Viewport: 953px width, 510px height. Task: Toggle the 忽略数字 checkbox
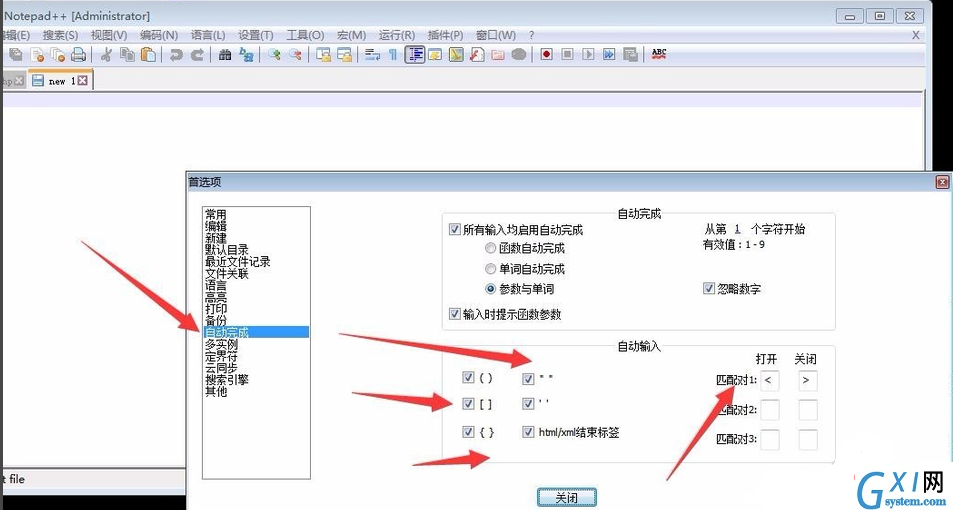coord(709,289)
